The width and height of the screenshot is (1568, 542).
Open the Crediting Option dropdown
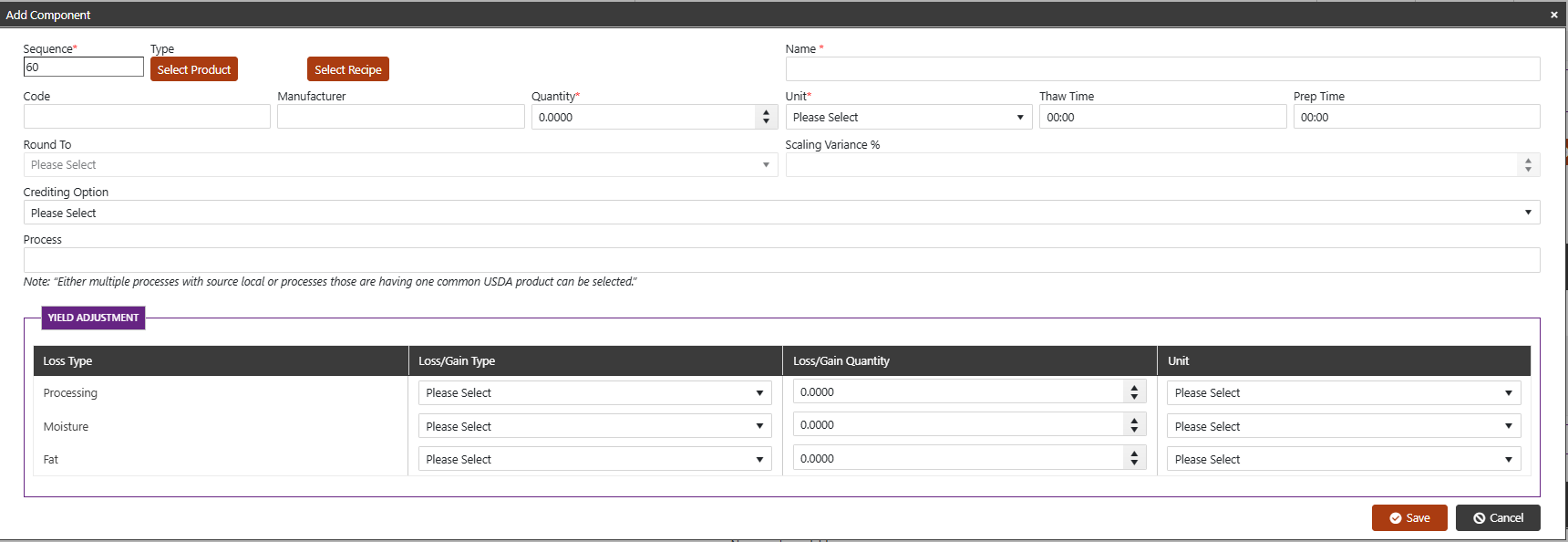pos(781,213)
